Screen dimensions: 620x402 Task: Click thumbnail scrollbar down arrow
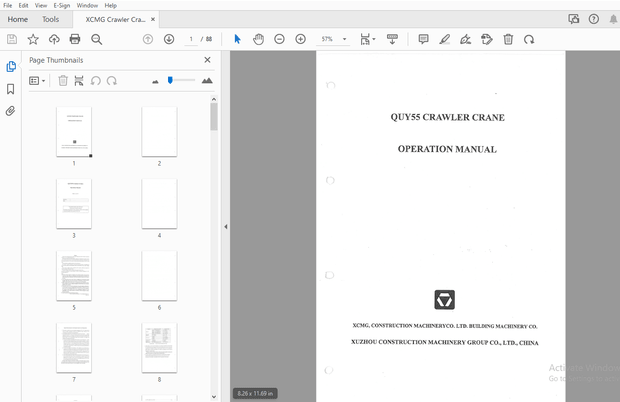(x=214, y=397)
